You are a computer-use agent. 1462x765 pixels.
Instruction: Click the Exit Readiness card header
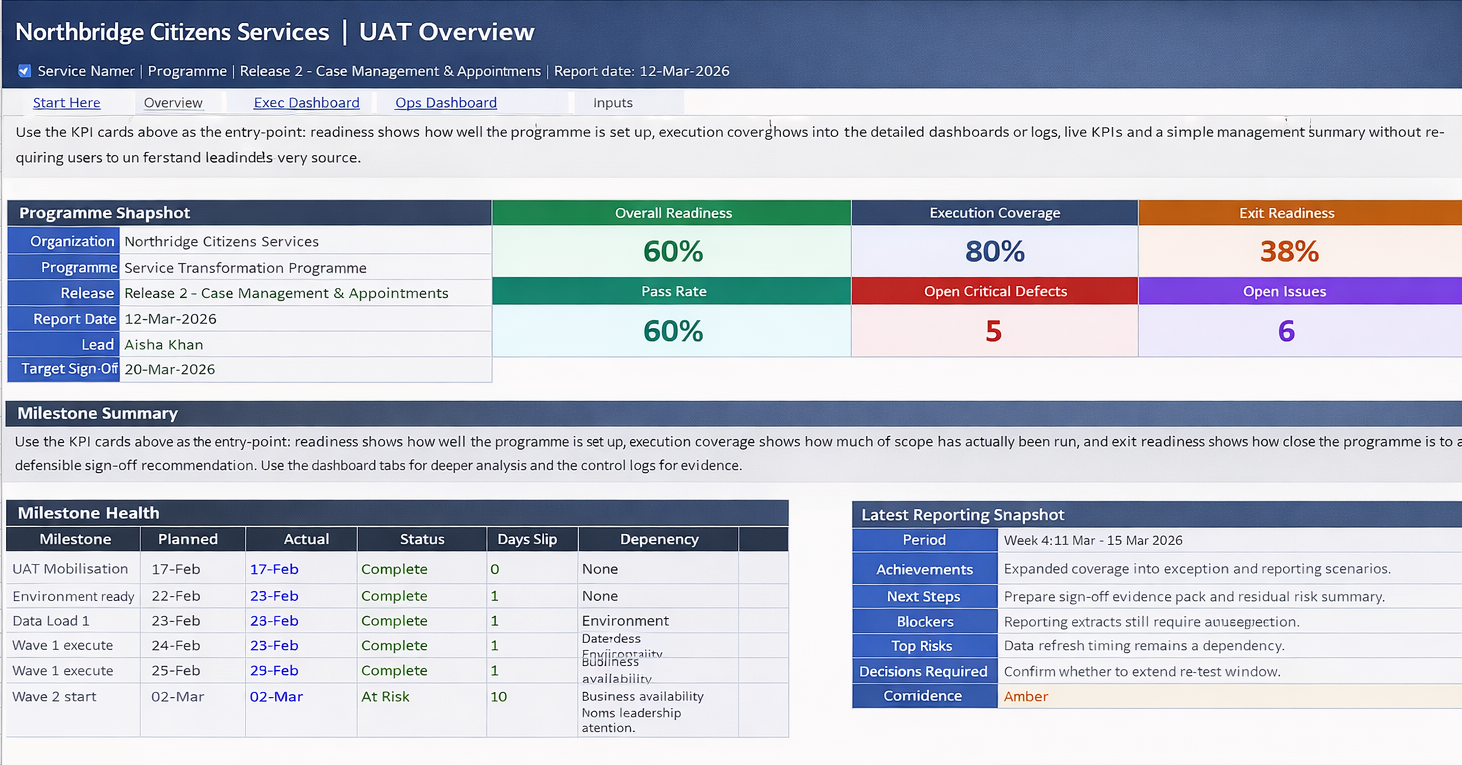[x=1300, y=213]
